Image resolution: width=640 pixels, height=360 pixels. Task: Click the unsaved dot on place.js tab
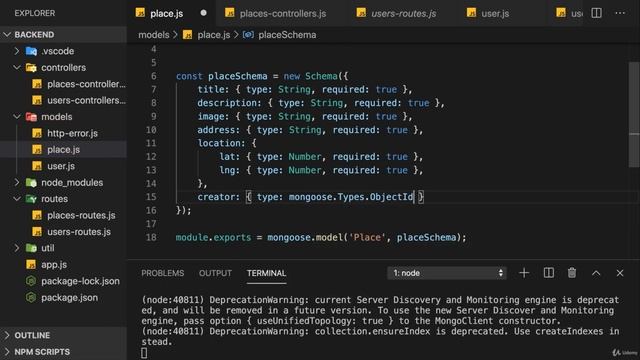[203, 13]
